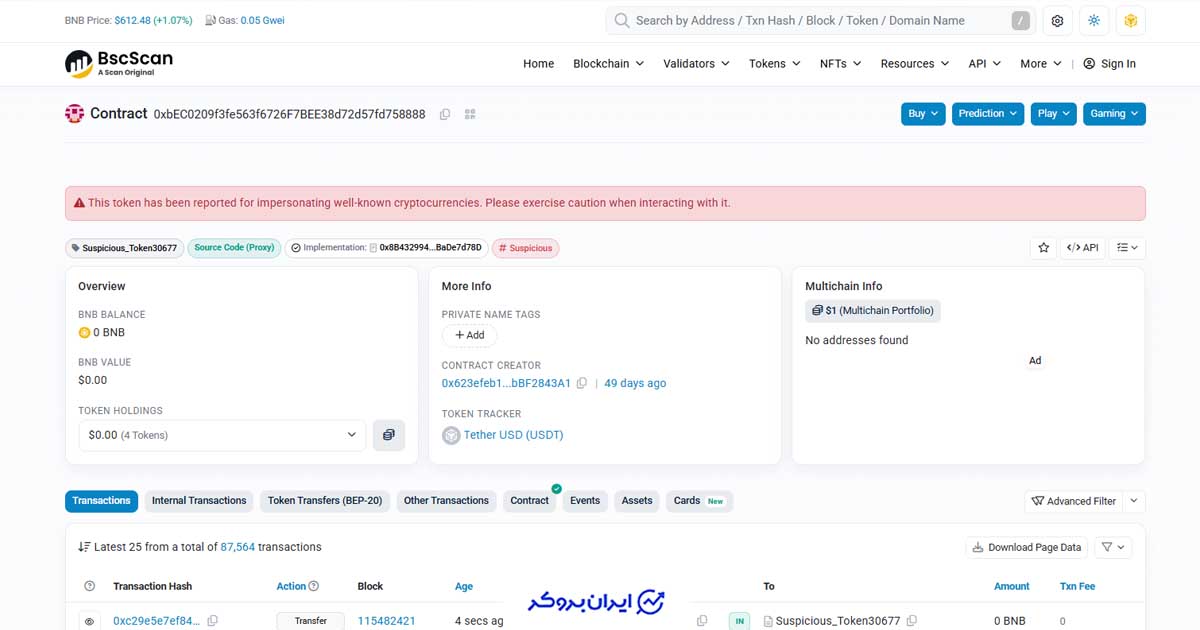Focus the address search input field
Viewport: 1200px width, 630px height.
tap(820, 20)
